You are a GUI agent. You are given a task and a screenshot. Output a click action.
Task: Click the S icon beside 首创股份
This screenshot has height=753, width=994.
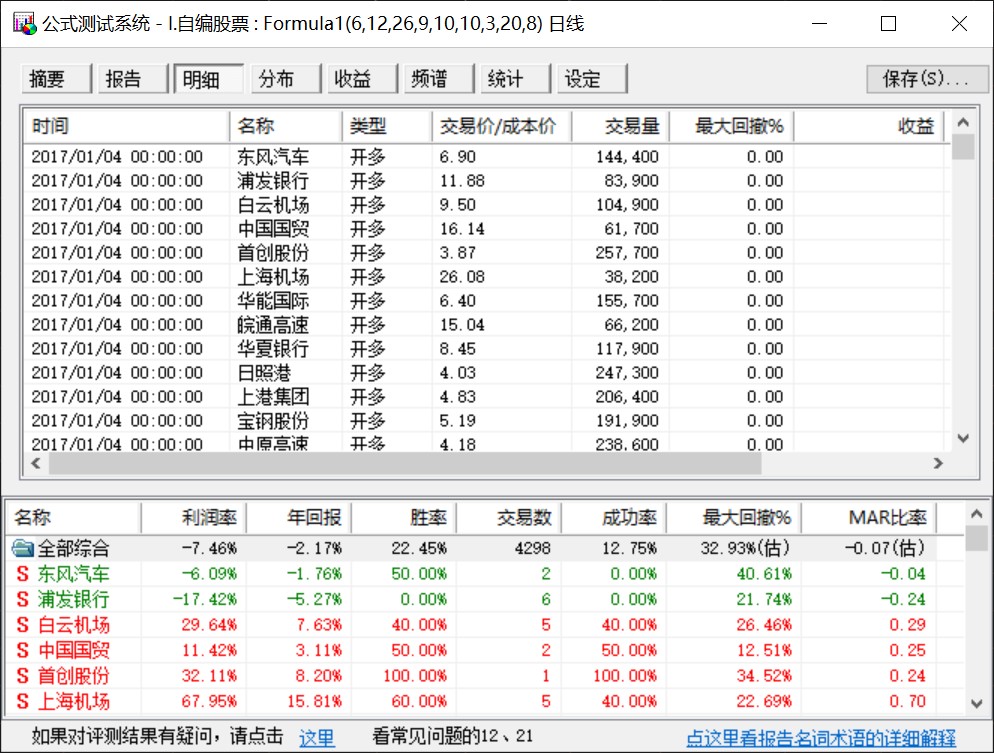[x=23, y=676]
